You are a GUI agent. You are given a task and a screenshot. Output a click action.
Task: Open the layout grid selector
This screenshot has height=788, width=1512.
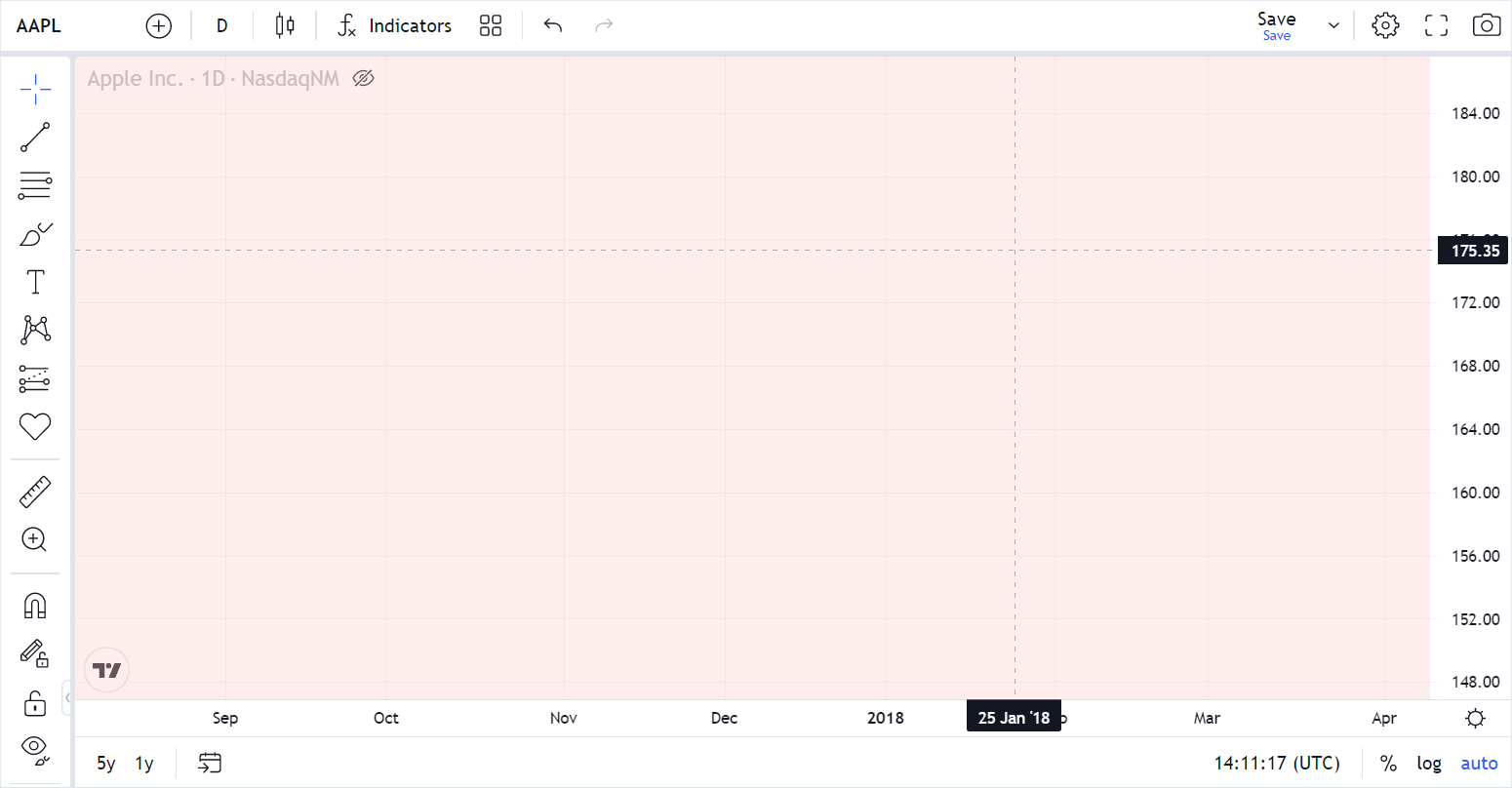point(491,26)
